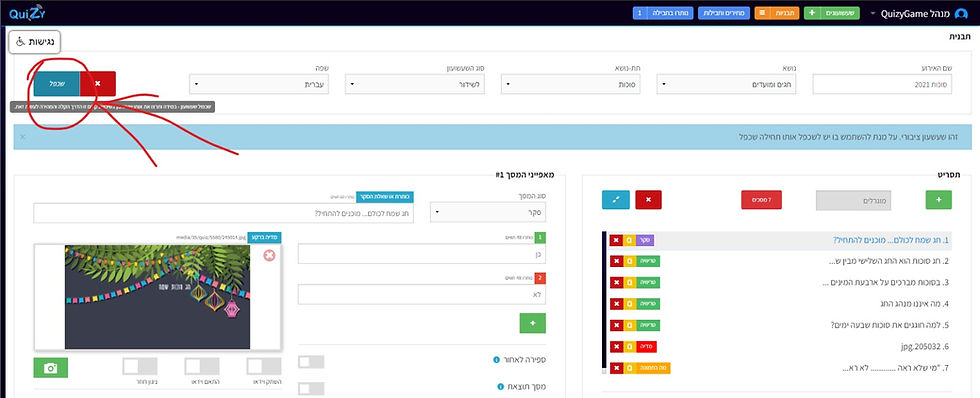Viewport: 980px width, 398px height.
Task: Delete screen 7 with its red X
Action: (x=616, y=368)
